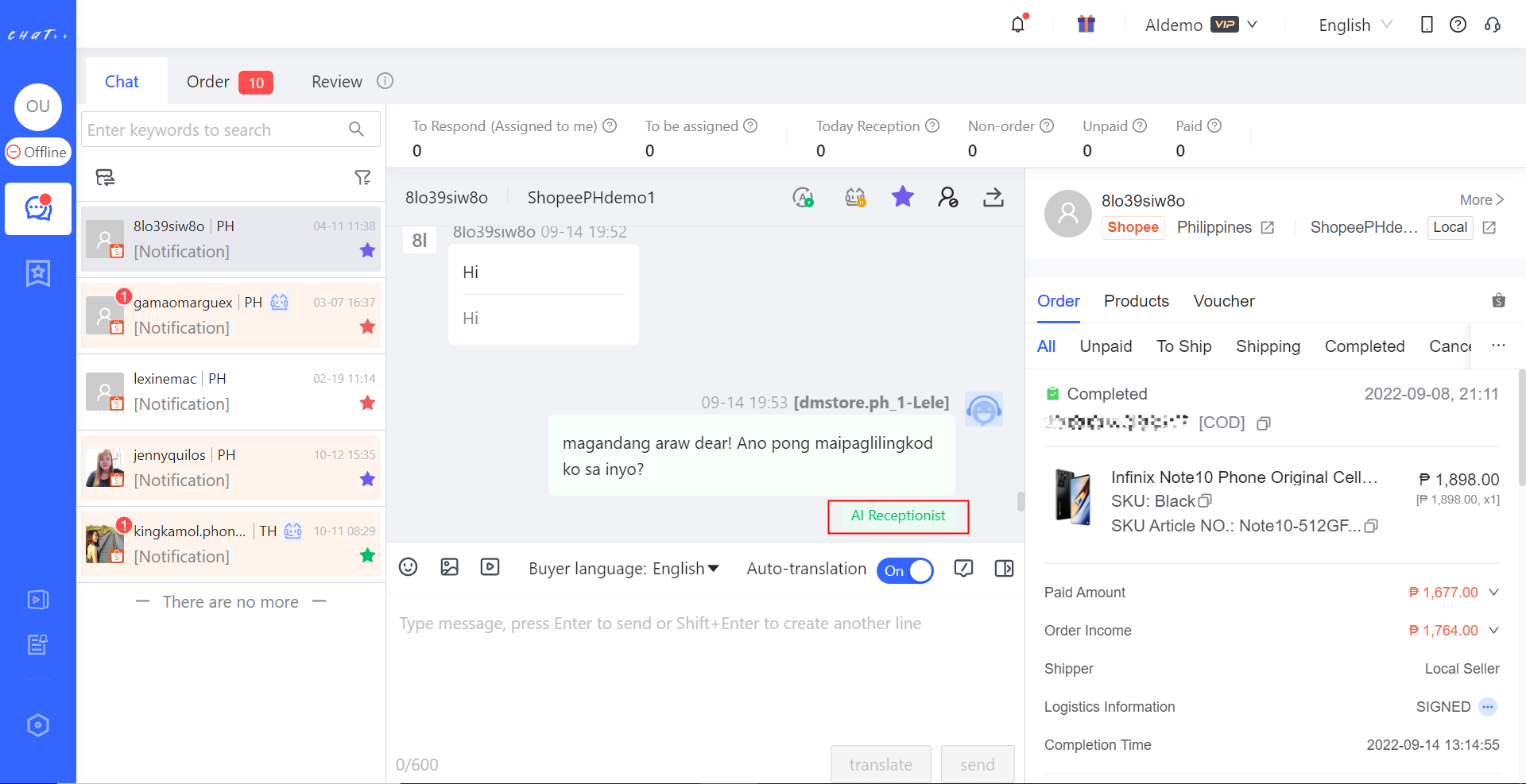The height and width of the screenshot is (784, 1526).
Task: Disable Auto-translation
Action: 905,570
